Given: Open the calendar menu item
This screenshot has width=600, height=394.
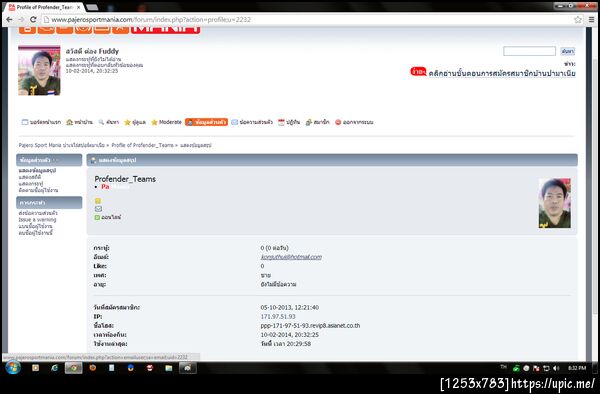Looking at the screenshot, I should pyautogui.click(x=289, y=122).
